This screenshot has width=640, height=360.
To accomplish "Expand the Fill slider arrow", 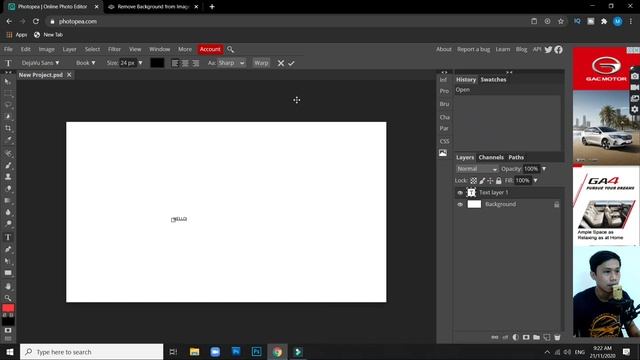I will [x=535, y=180].
